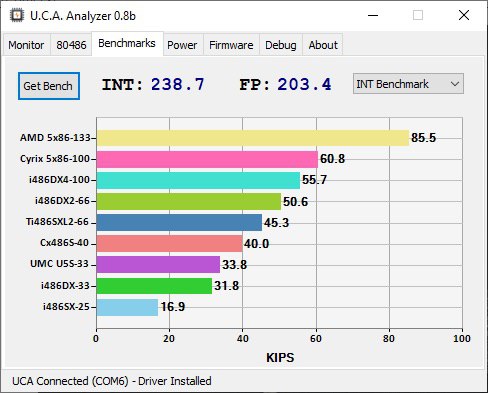Viewport: 488px width, 393px height.
Task: Close the U.C.A. Analyzer window
Action: (464, 15)
